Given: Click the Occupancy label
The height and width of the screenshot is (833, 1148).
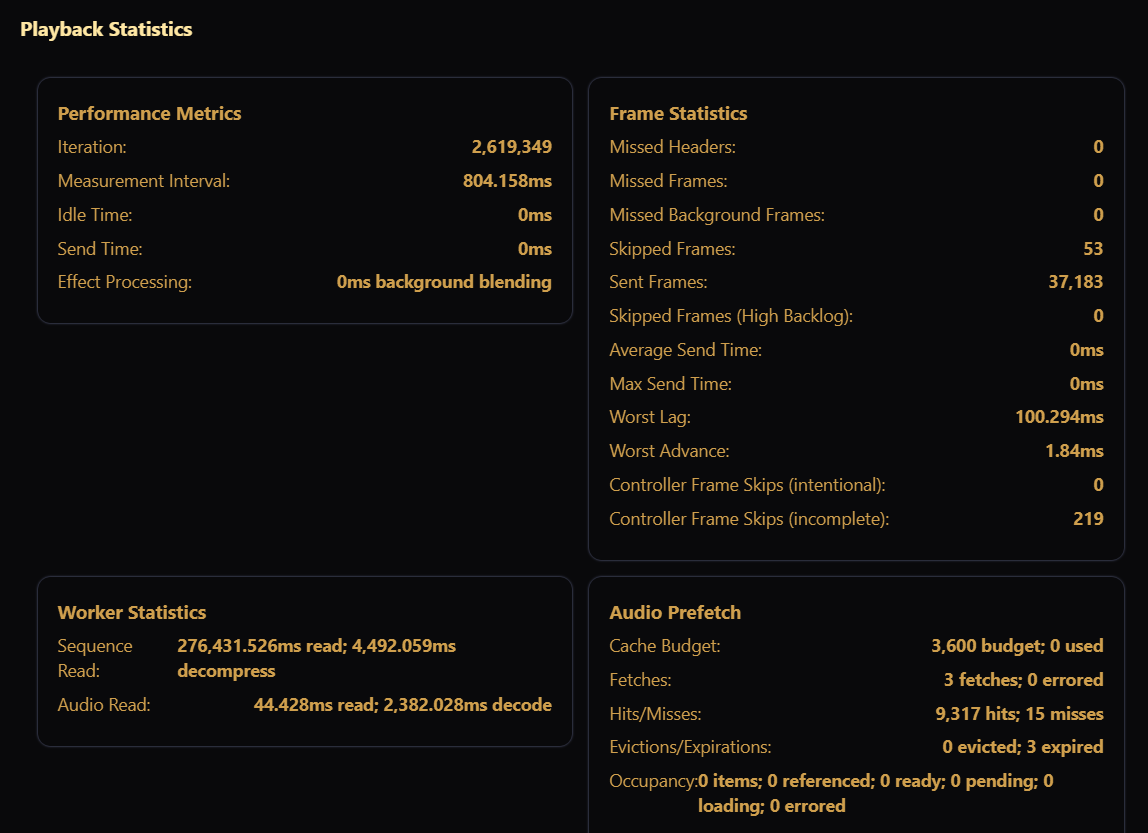Looking at the screenshot, I should pos(653,781).
